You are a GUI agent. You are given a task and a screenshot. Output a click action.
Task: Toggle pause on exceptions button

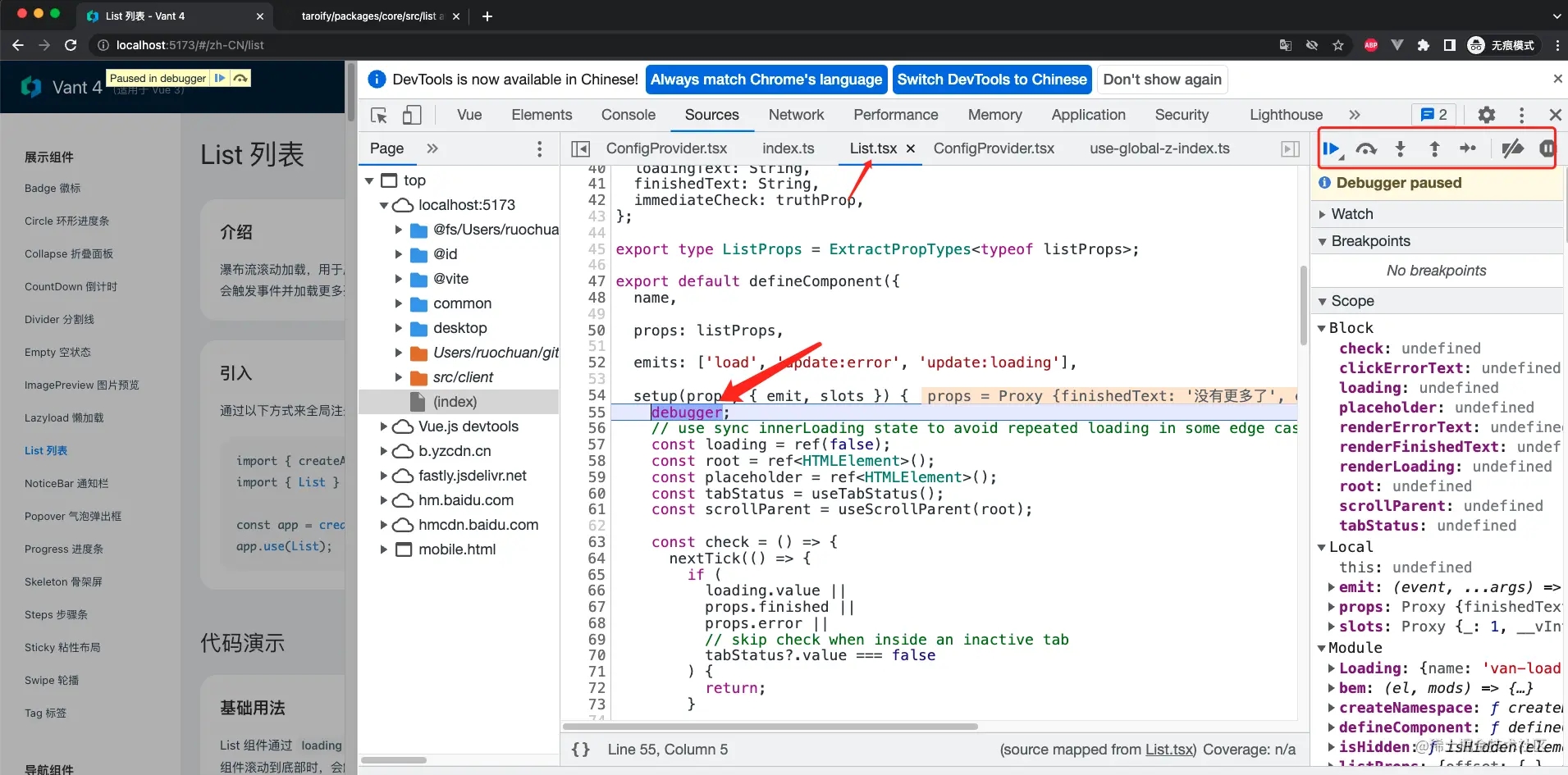(1546, 148)
